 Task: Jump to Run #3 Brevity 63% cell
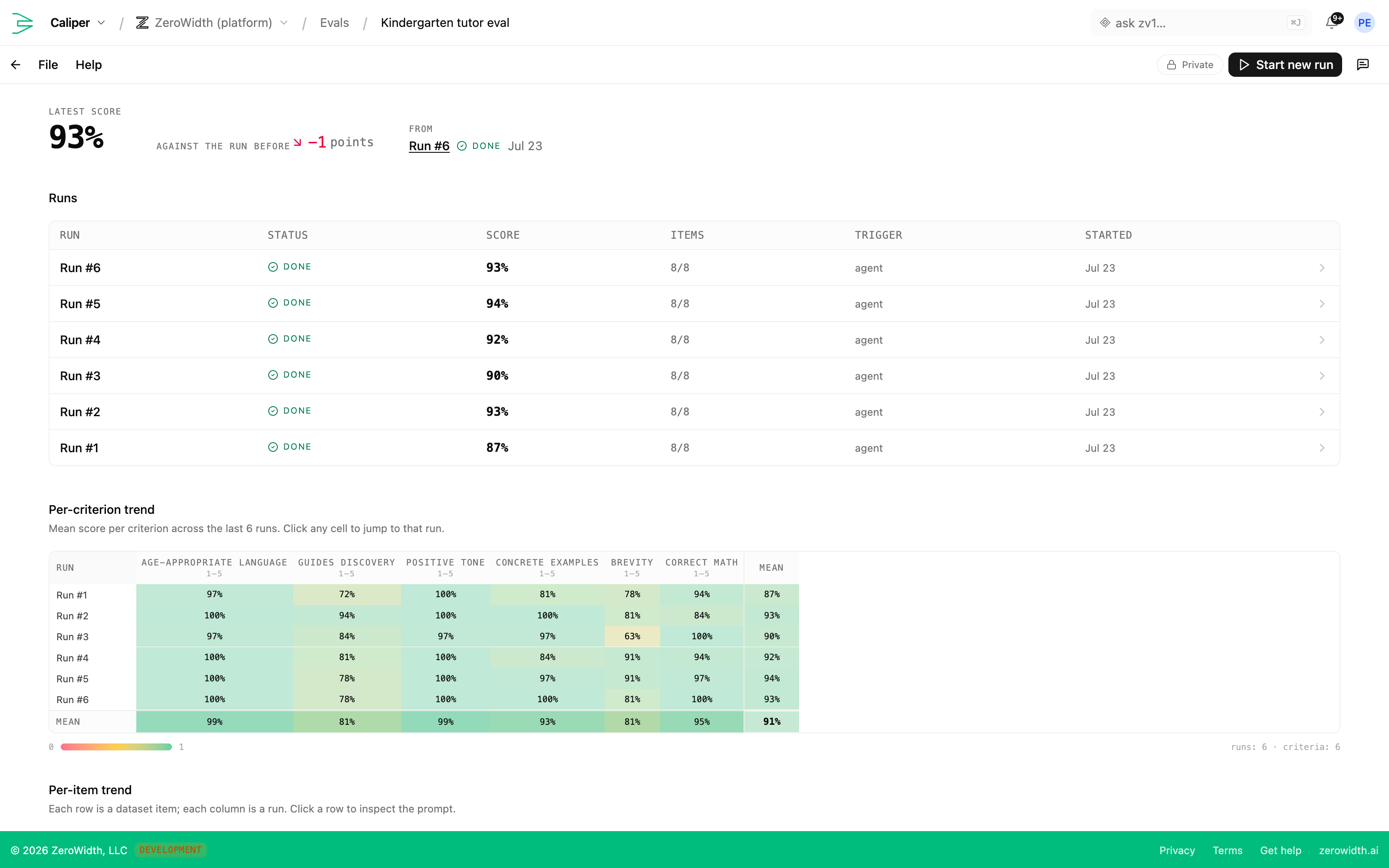(x=632, y=636)
